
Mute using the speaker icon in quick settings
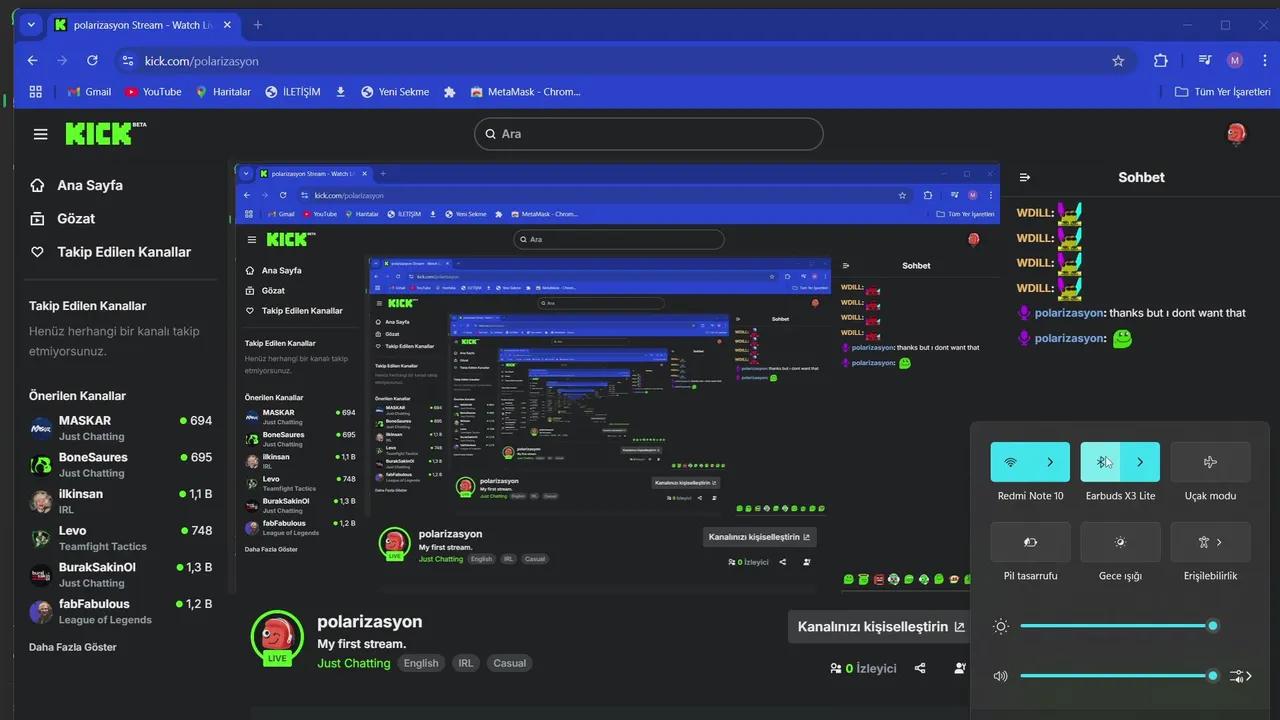(1000, 676)
